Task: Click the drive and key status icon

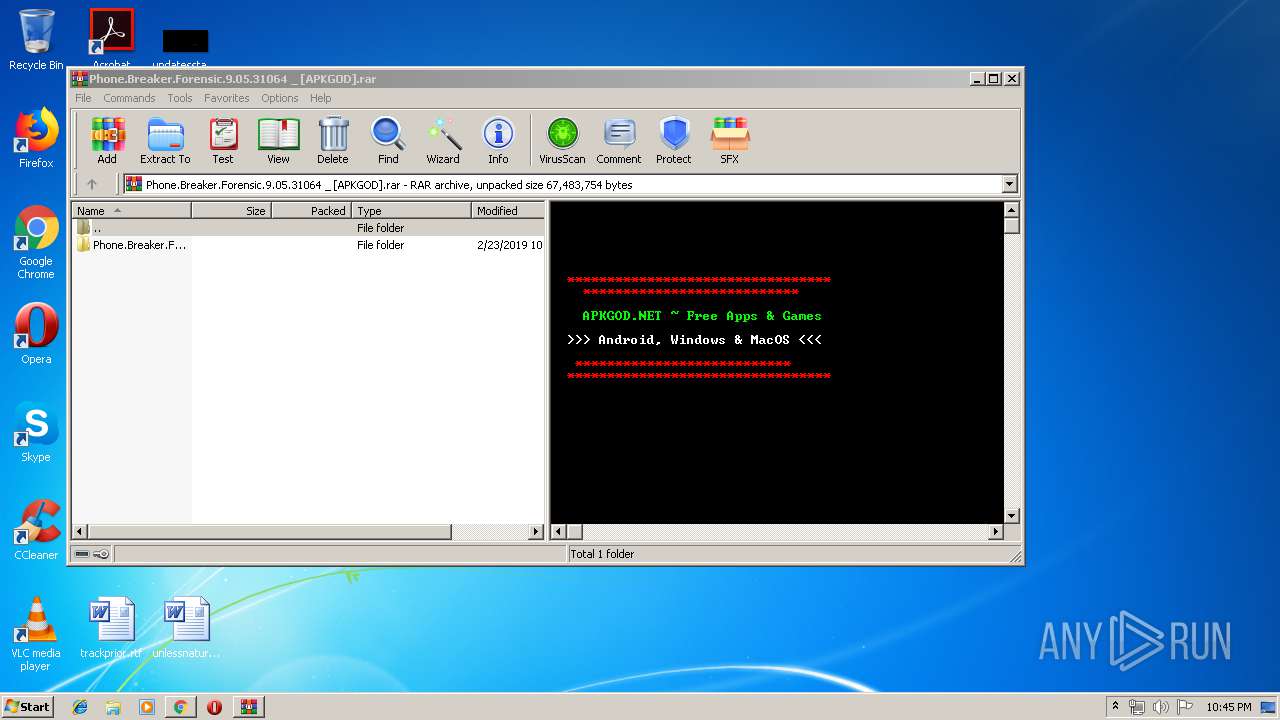Action: click(x=92, y=554)
